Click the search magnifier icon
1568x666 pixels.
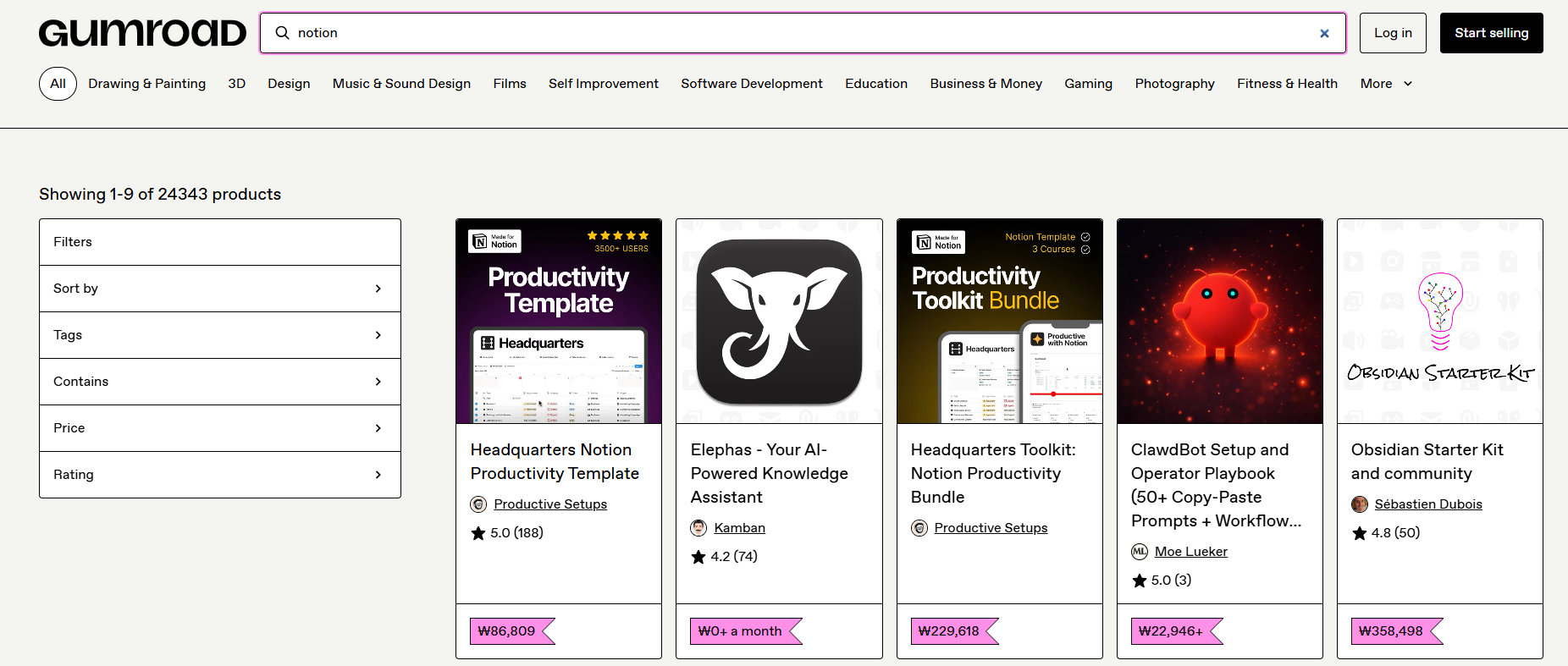(283, 33)
